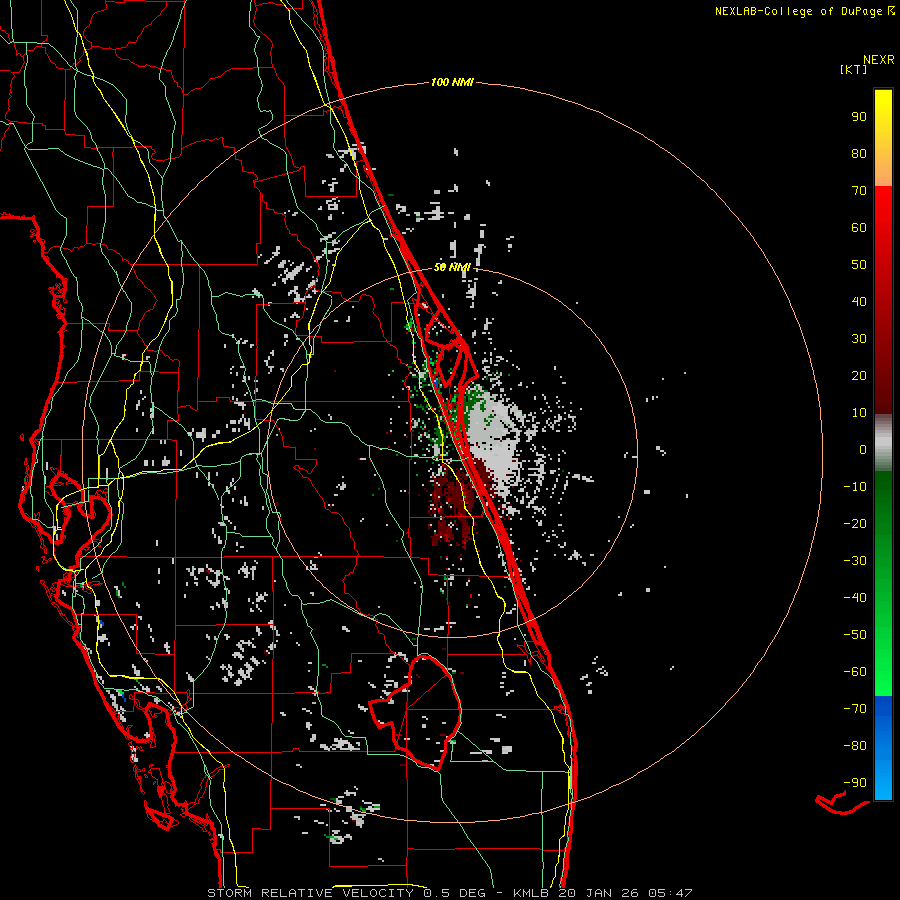Click the -10 value on the scale
This screenshot has width=900, height=900.
(x=855, y=487)
